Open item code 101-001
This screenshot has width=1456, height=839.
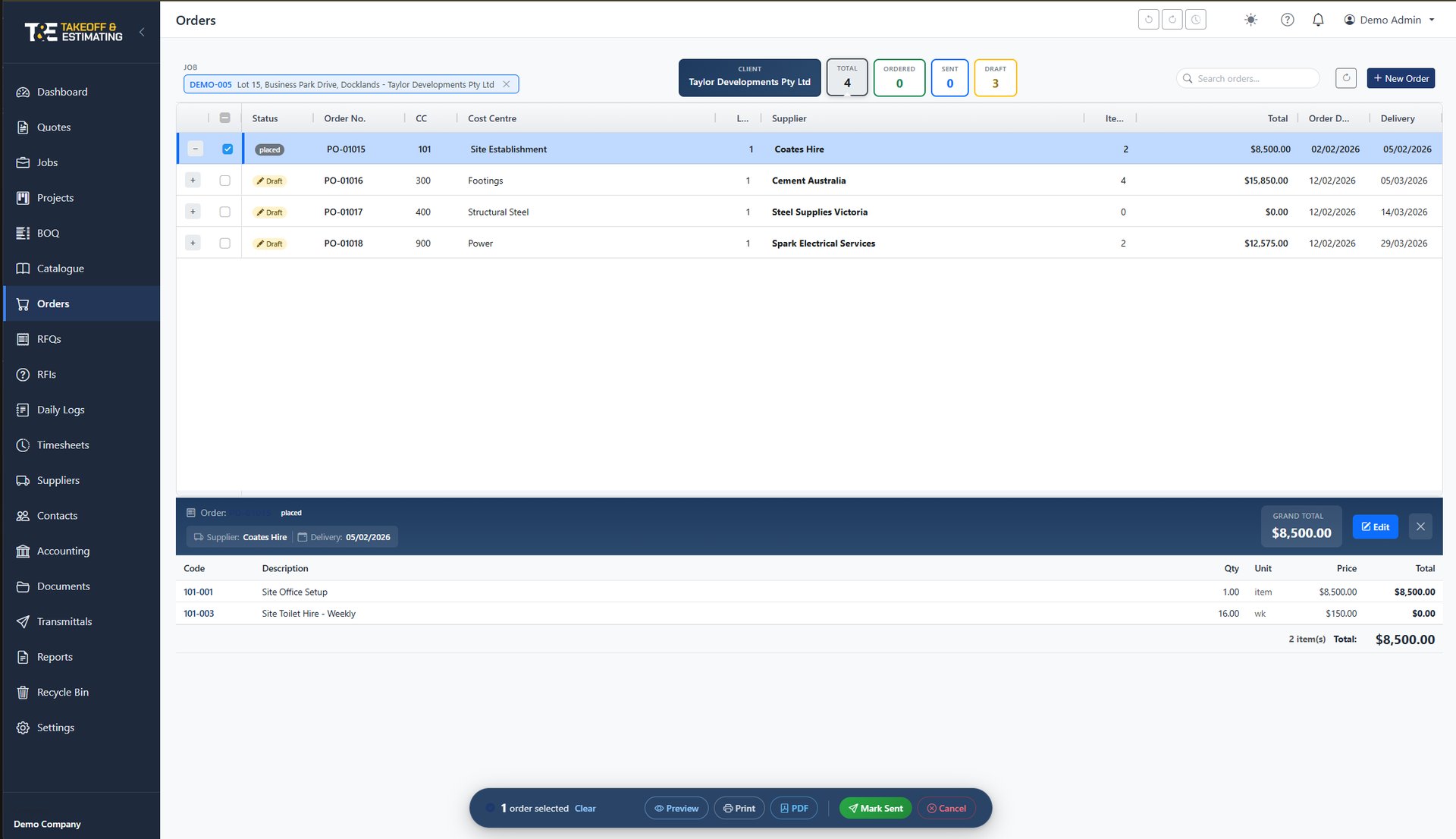coord(198,592)
